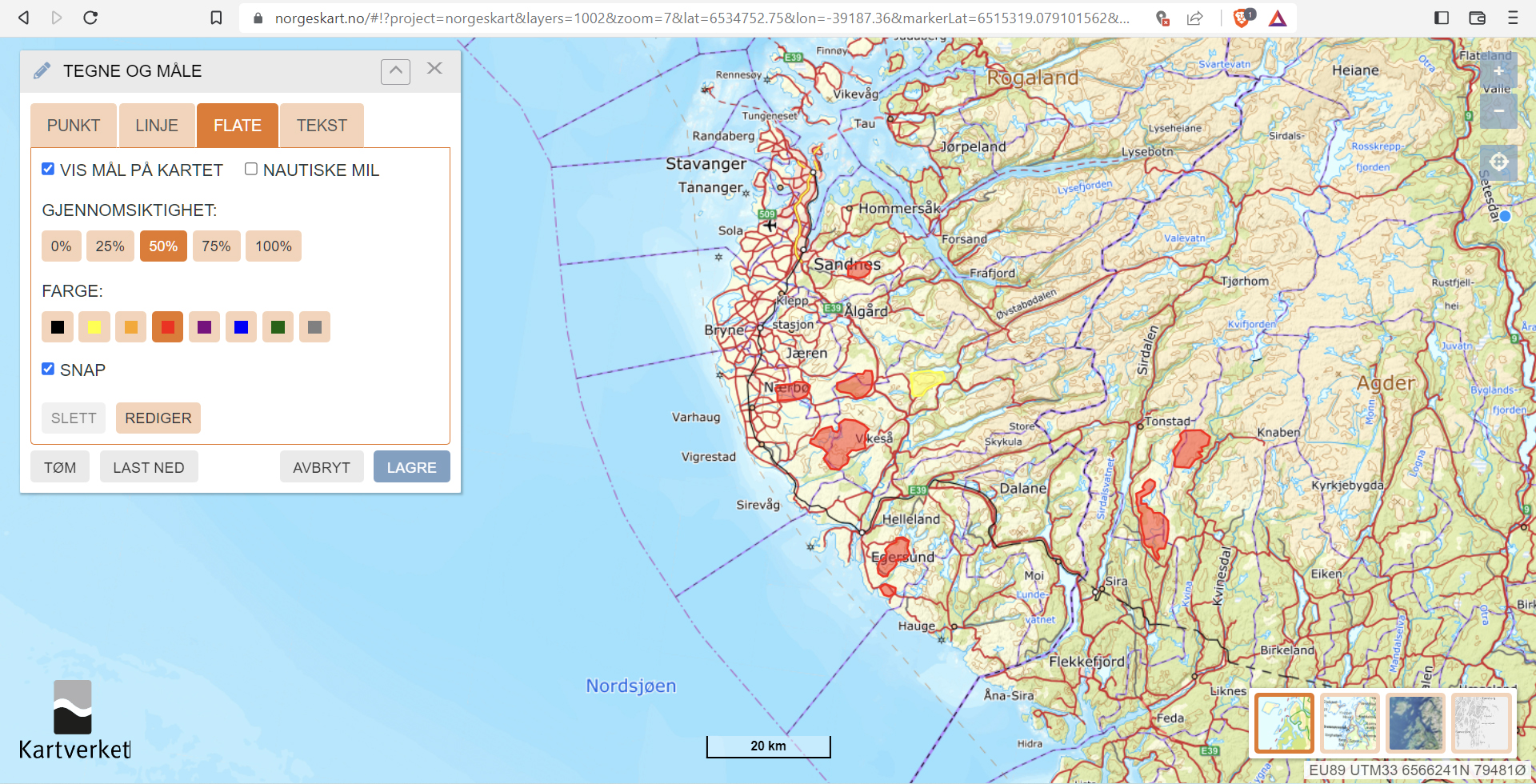Click the locate my position icon

[1498, 162]
